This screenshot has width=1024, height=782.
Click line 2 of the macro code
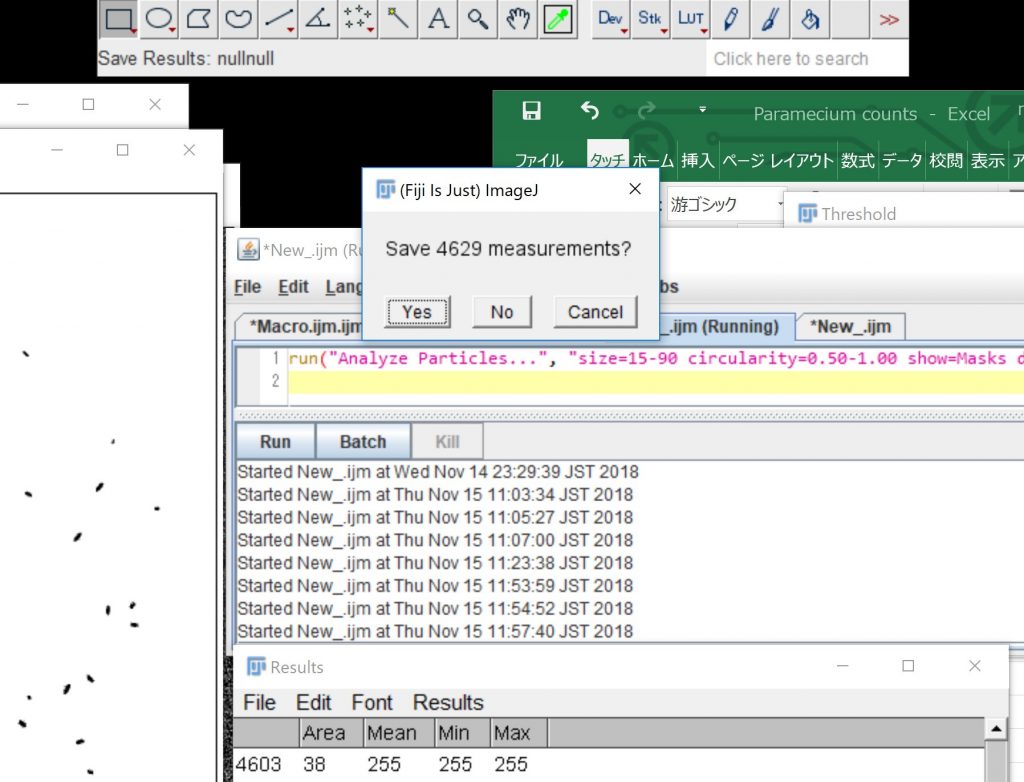pyautogui.click(x=656, y=381)
